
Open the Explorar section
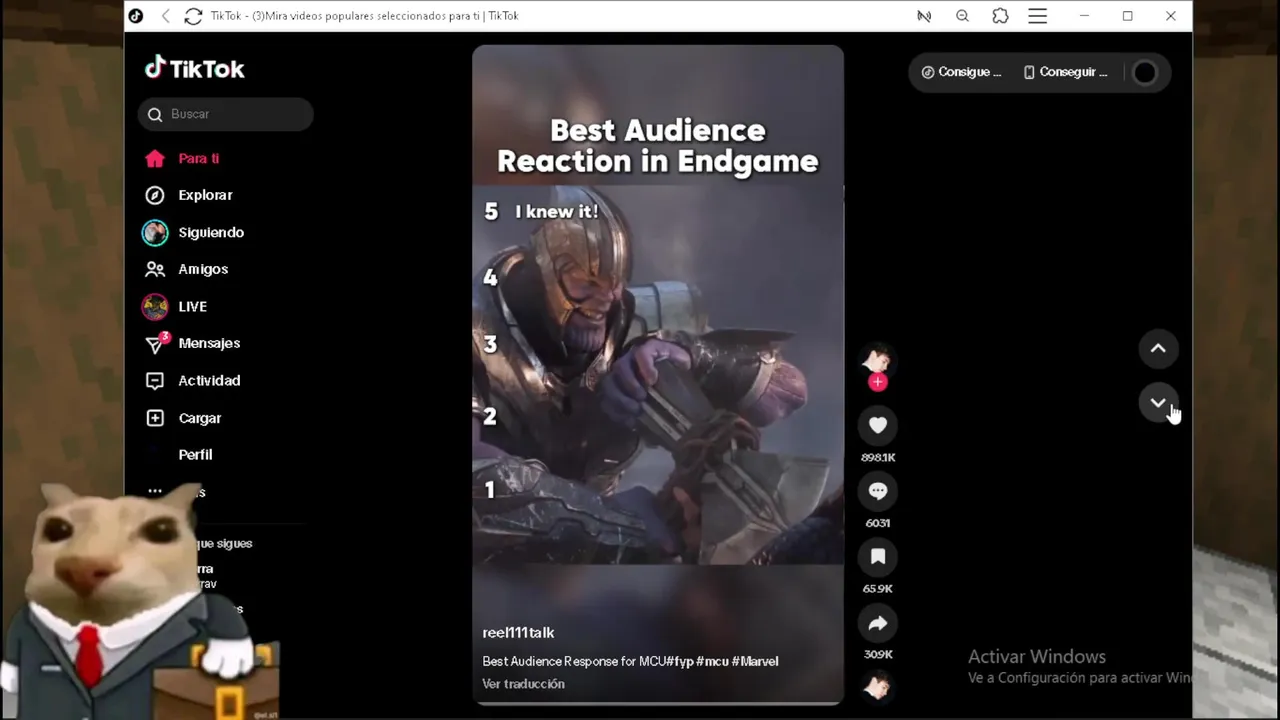pyautogui.click(x=205, y=195)
